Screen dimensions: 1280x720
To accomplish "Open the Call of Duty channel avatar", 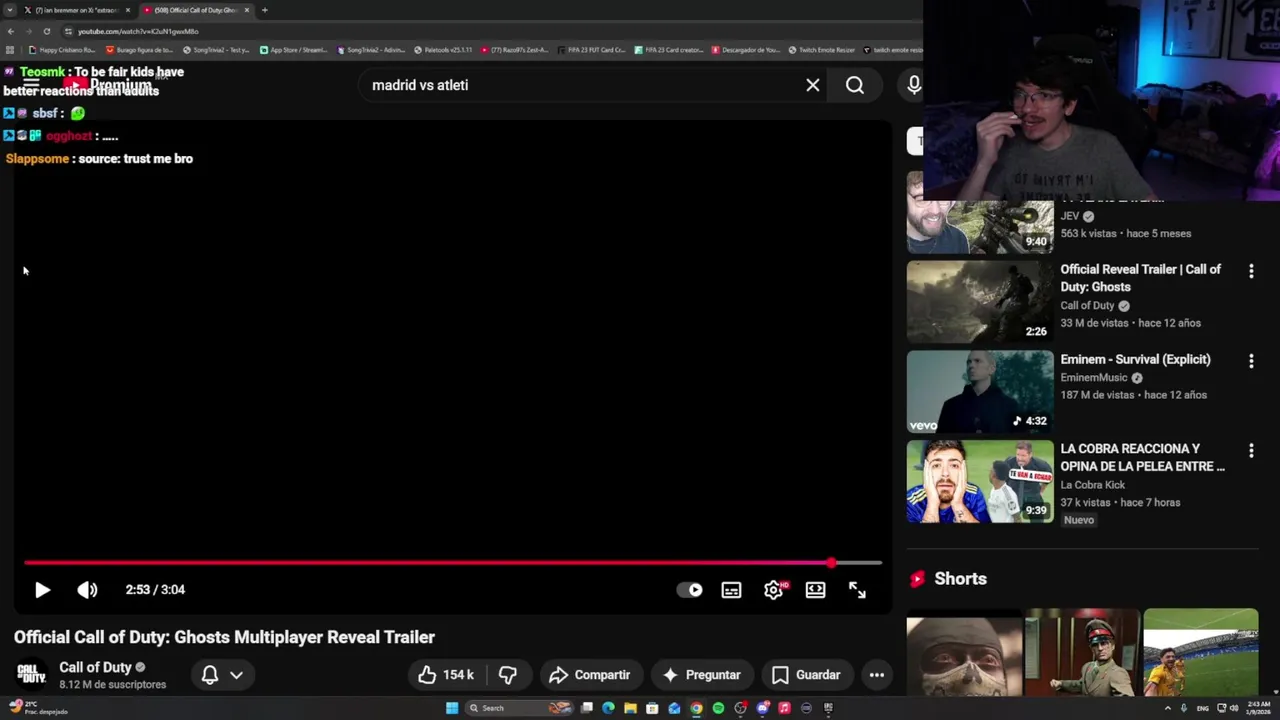I will point(32,675).
